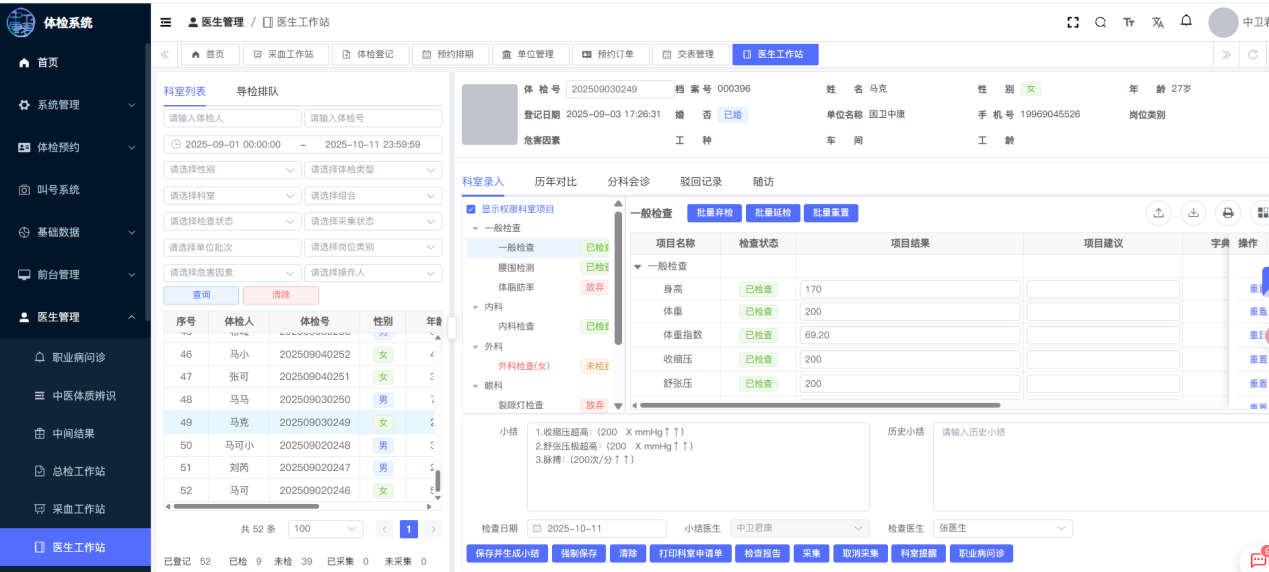The height and width of the screenshot is (572, 1269).
Task: Collapse the 一般检查 tree node
Action: point(476,228)
